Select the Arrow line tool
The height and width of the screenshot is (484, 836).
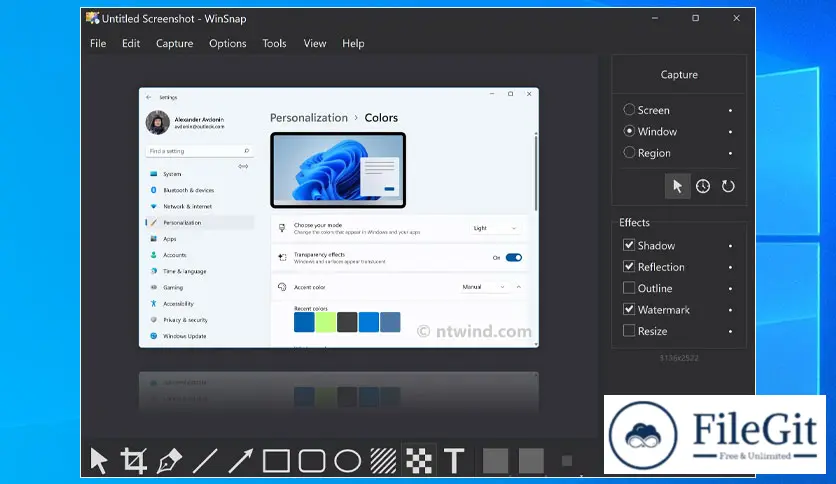pyautogui.click(x=240, y=461)
